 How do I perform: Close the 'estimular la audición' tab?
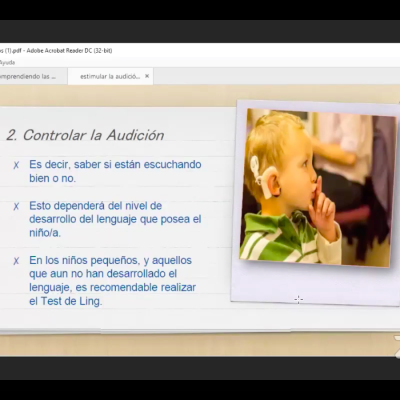coord(147,76)
